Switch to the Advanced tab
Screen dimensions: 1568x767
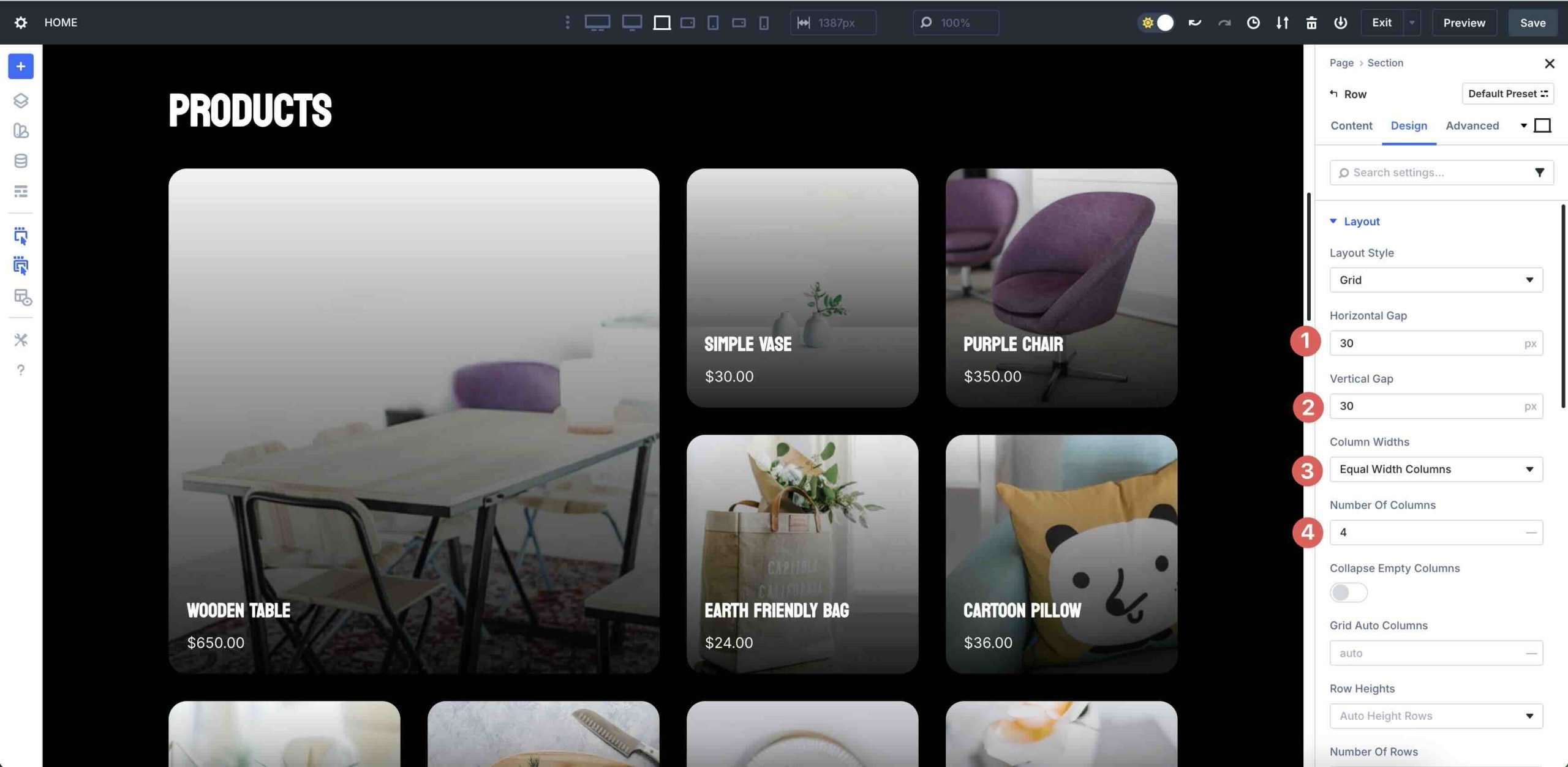click(1473, 125)
